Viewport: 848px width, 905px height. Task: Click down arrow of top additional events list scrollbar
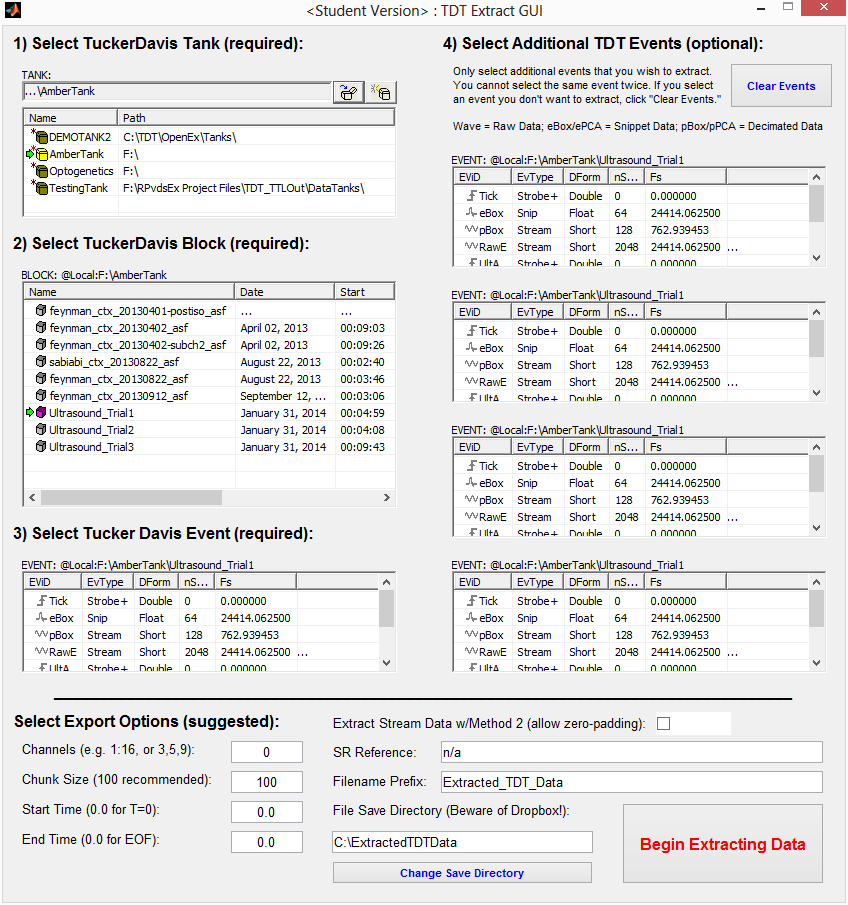point(816,258)
